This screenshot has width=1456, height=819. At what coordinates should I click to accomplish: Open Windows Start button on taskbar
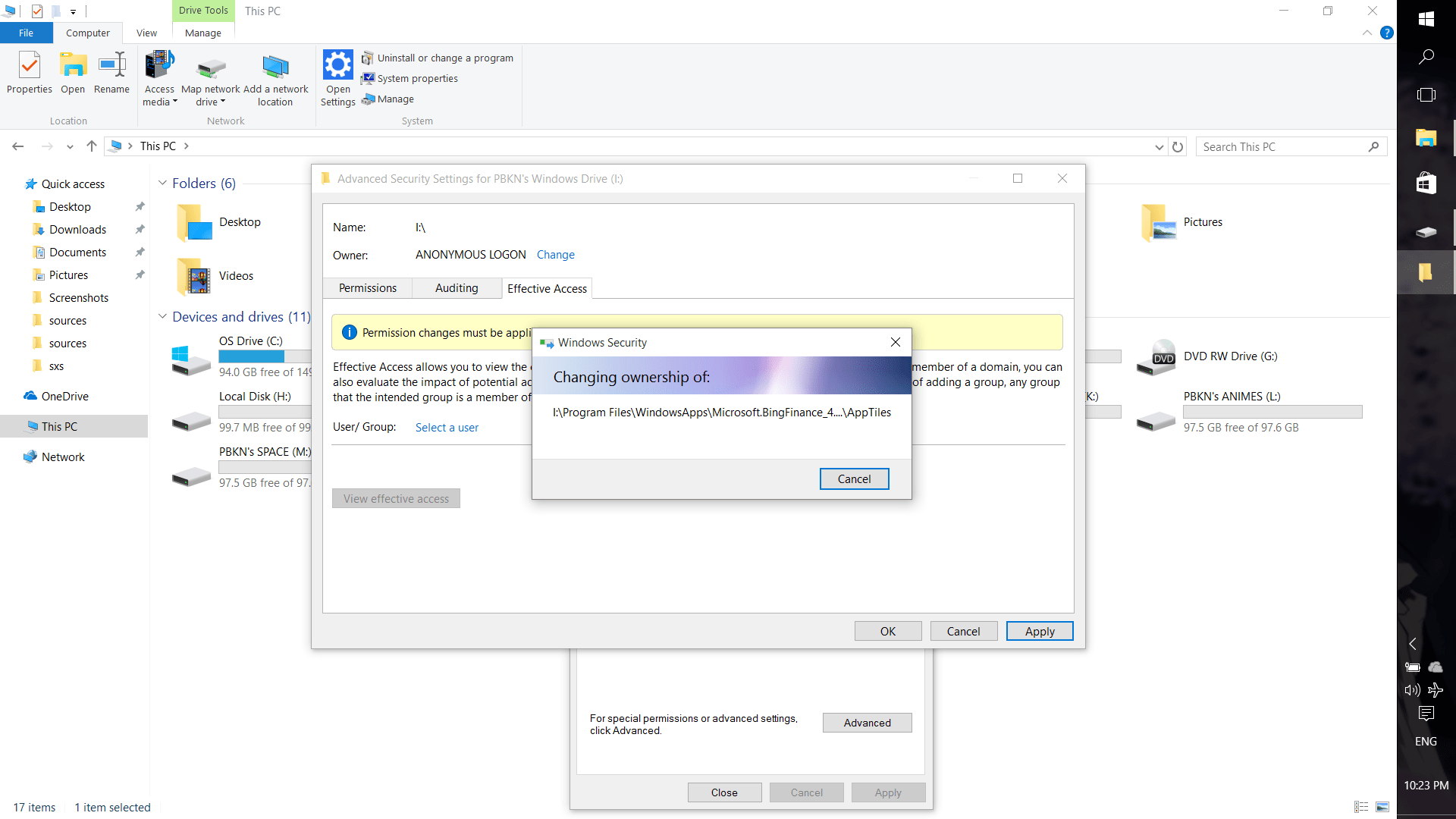pyautogui.click(x=1426, y=19)
